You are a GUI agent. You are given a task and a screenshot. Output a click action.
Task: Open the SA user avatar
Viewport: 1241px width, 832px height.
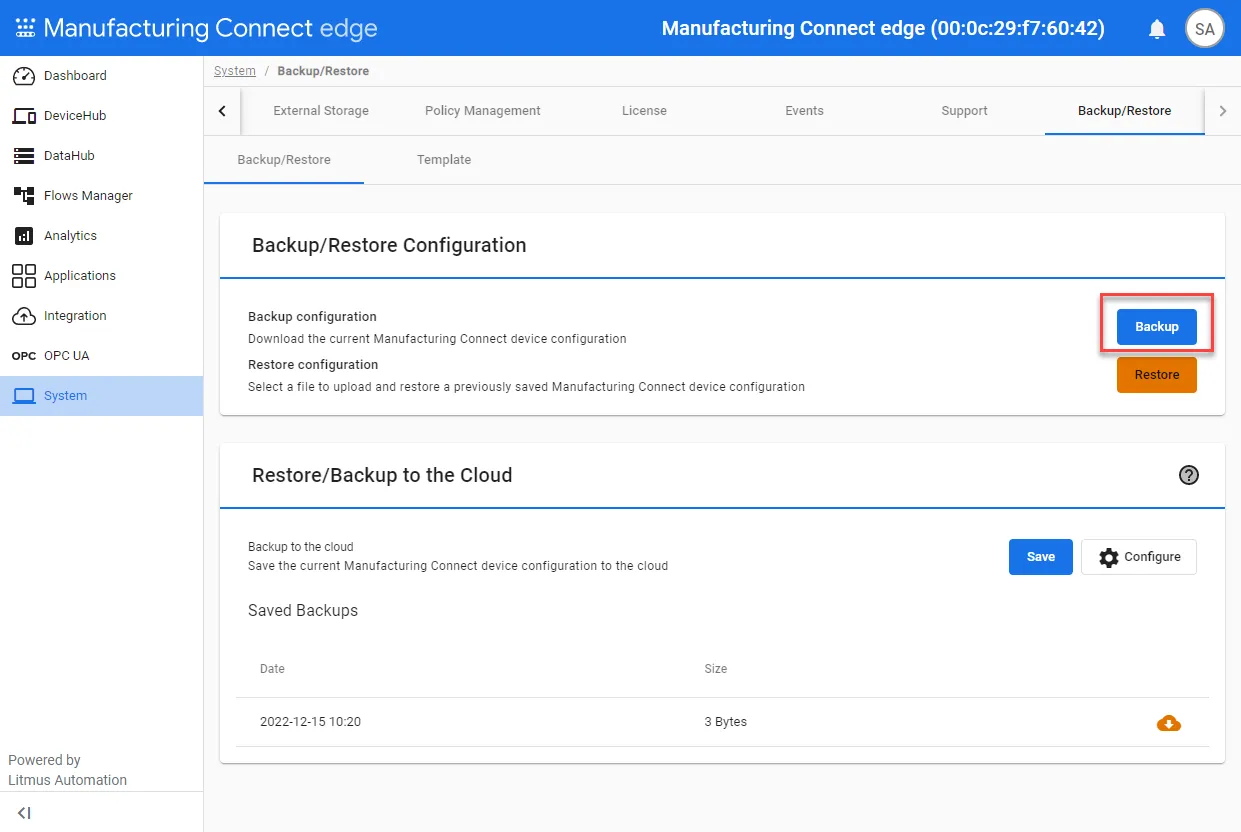[1204, 29]
